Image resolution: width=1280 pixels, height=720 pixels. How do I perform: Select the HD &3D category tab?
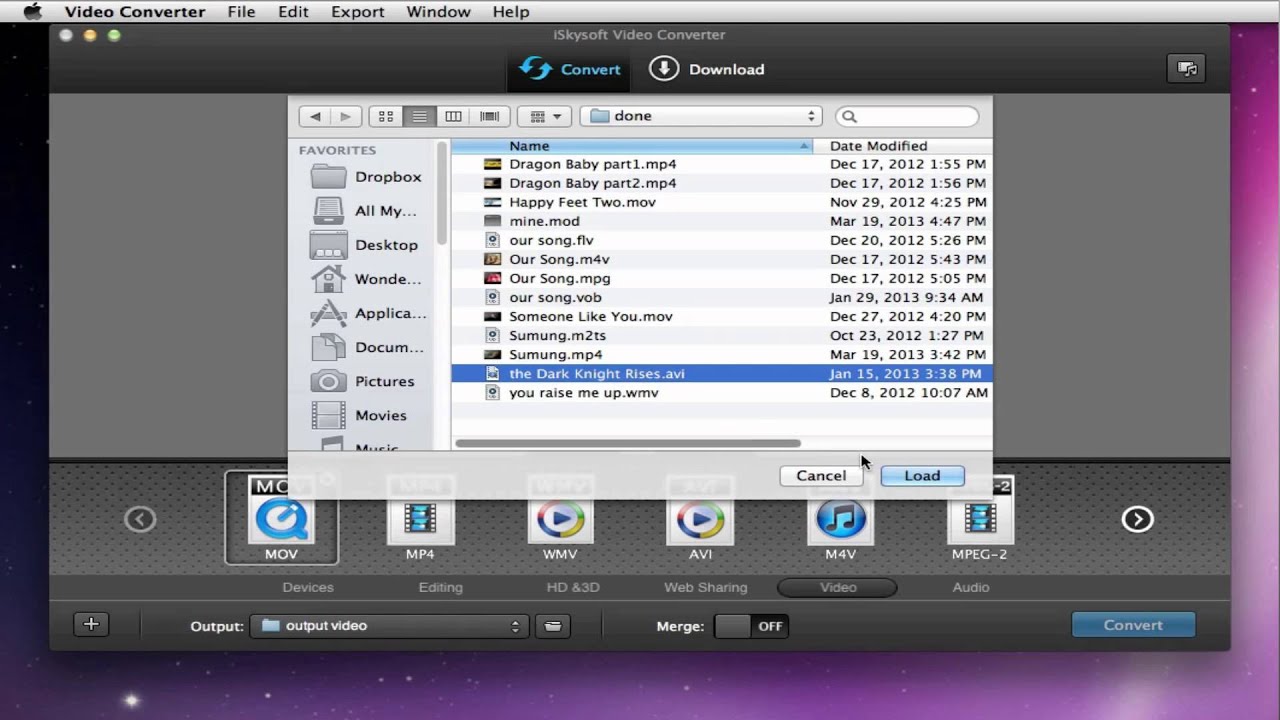coord(573,587)
